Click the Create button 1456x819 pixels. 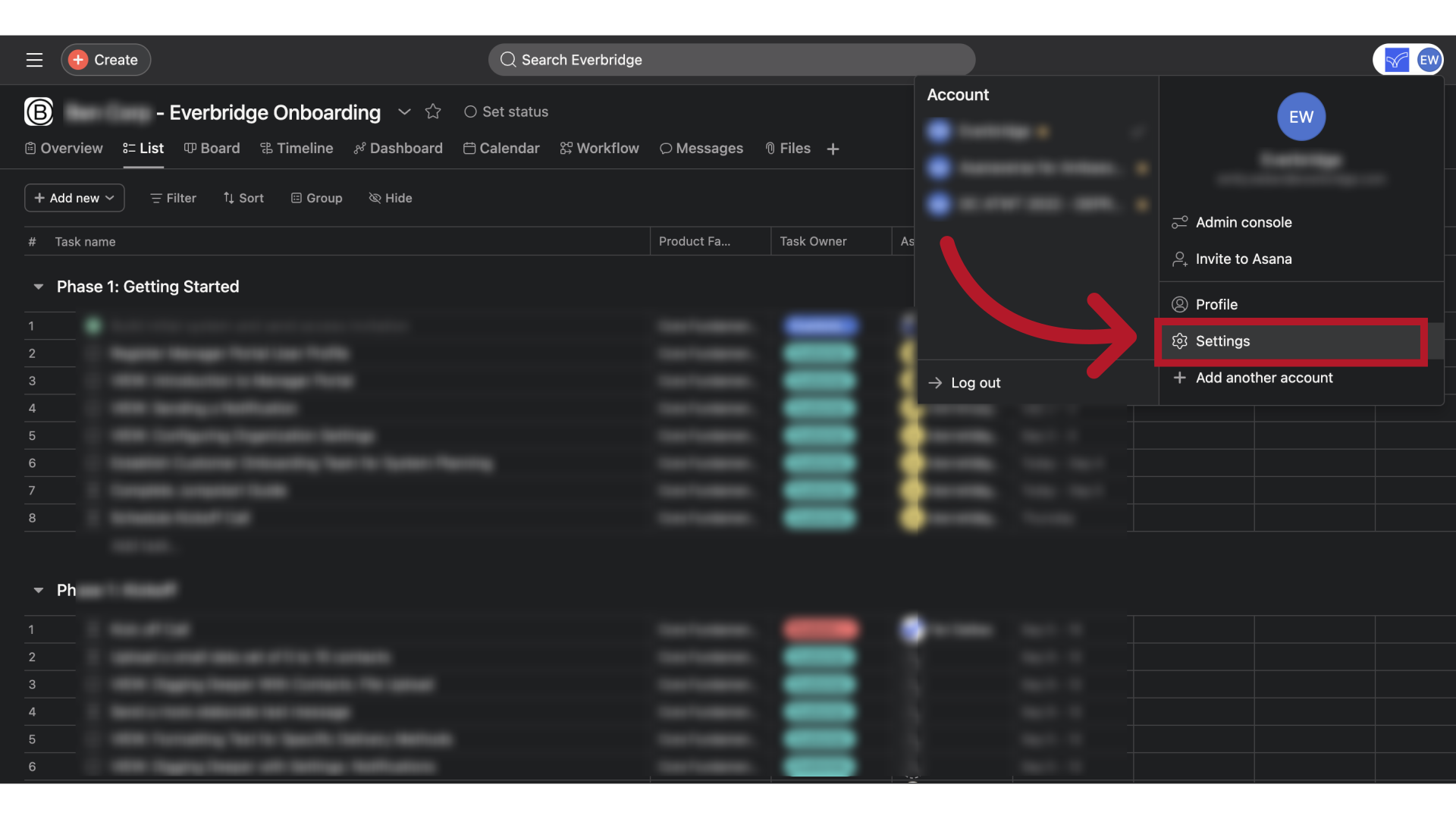(x=105, y=60)
